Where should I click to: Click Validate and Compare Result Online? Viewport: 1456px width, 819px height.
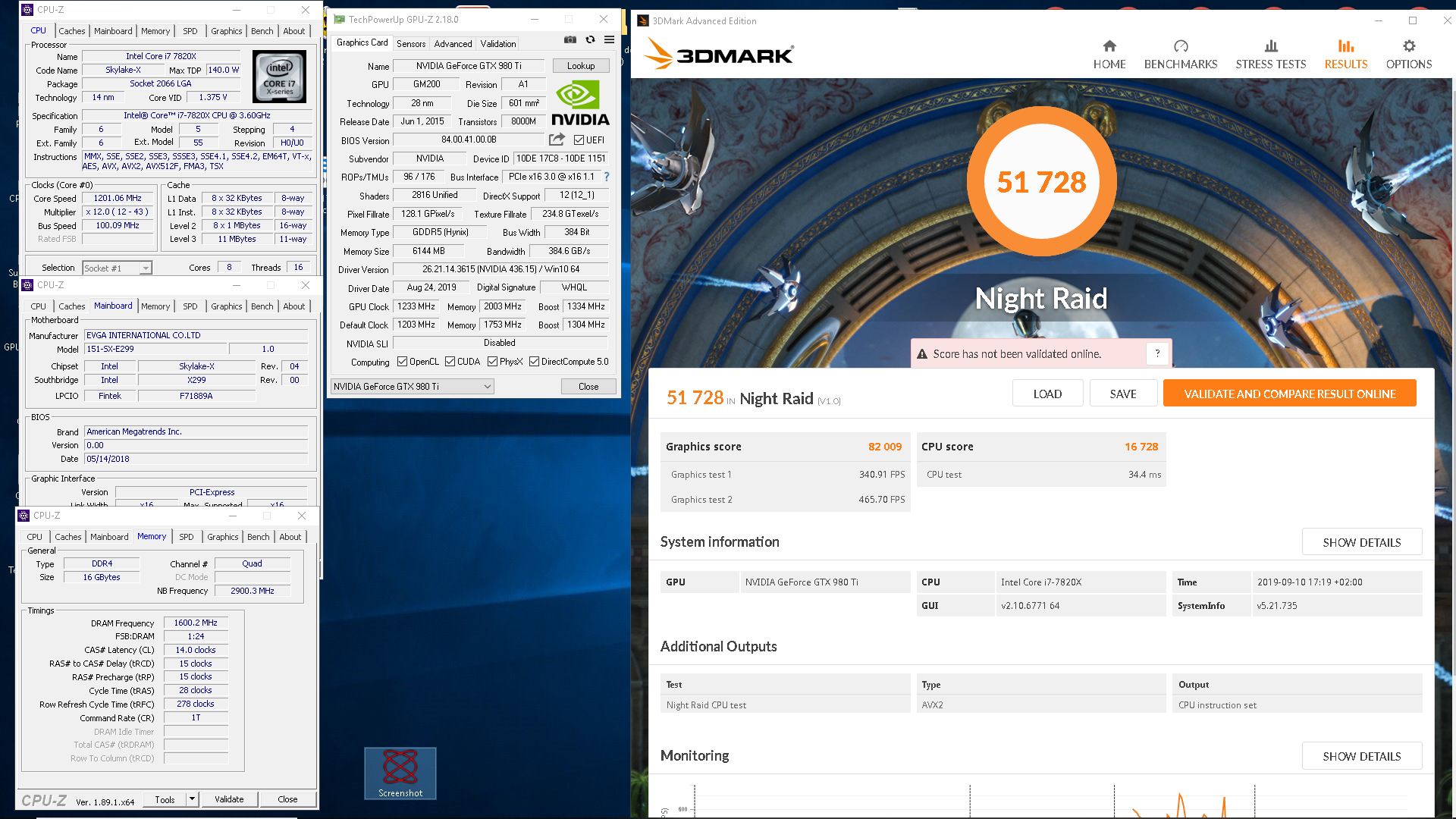point(1289,394)
